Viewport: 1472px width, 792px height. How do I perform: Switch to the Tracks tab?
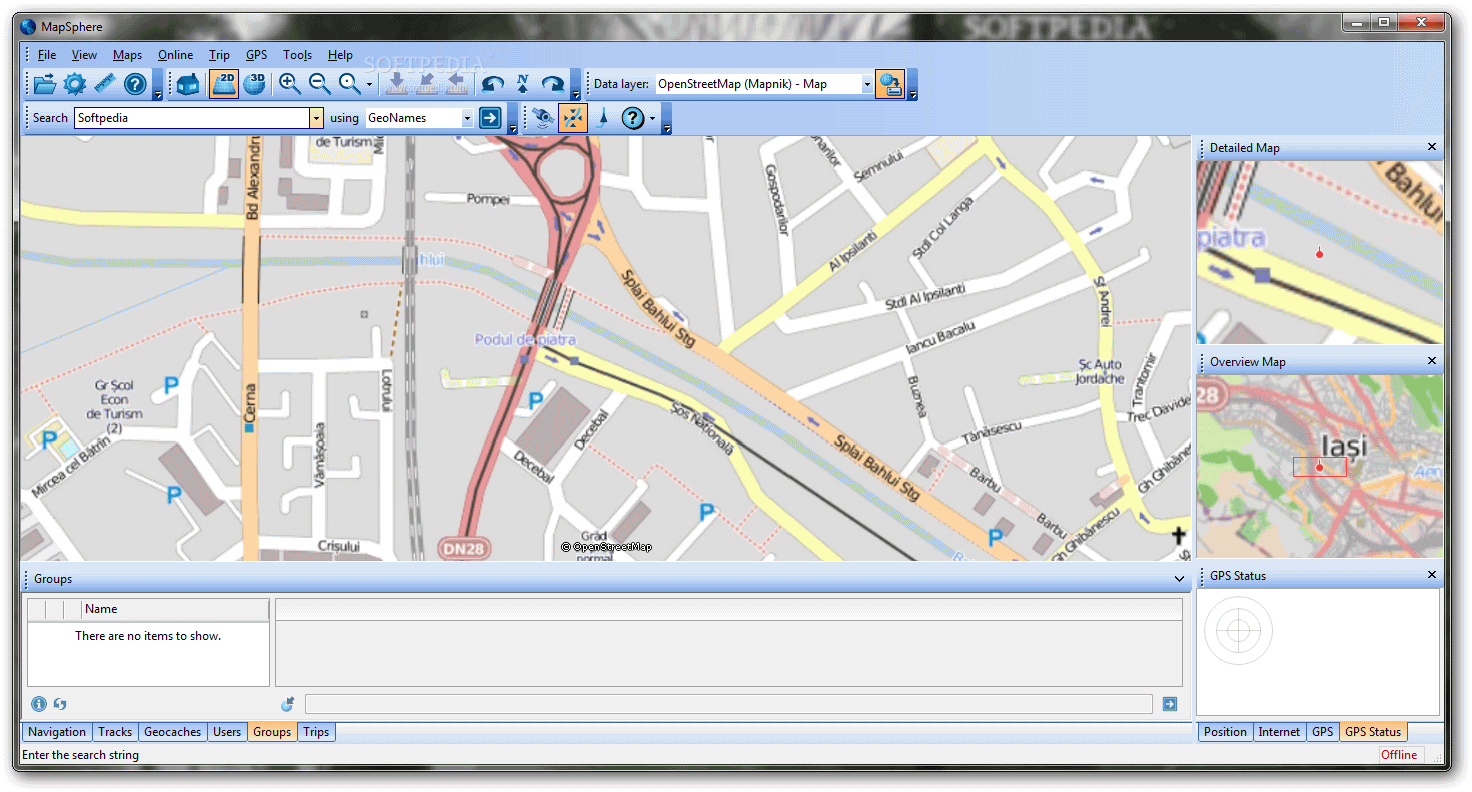115,732
